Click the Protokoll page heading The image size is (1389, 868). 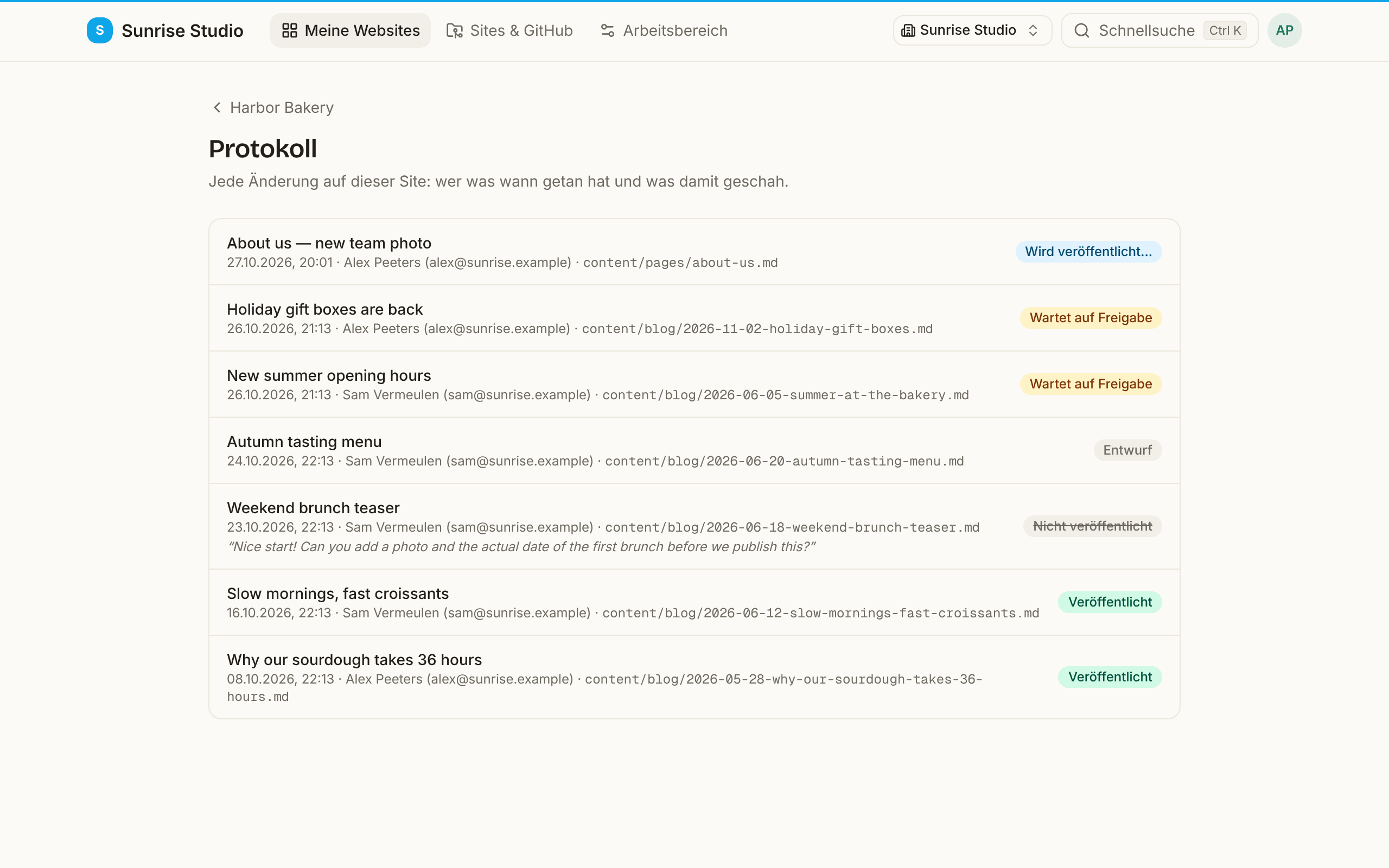[x=262, y=149]
